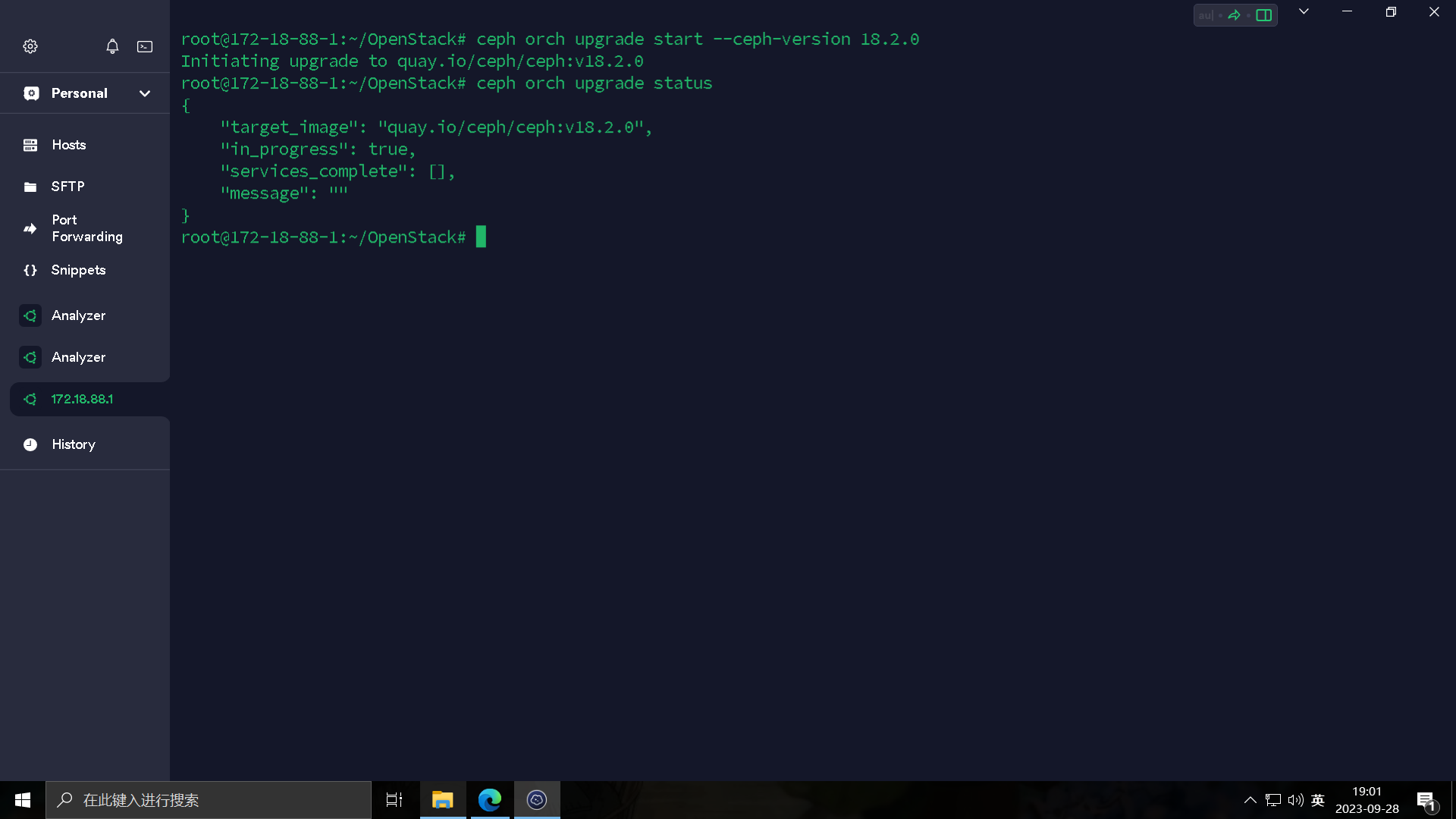Click the terminal cursor at the prompt
The image size is (1456, 819).
click(481, 237)
